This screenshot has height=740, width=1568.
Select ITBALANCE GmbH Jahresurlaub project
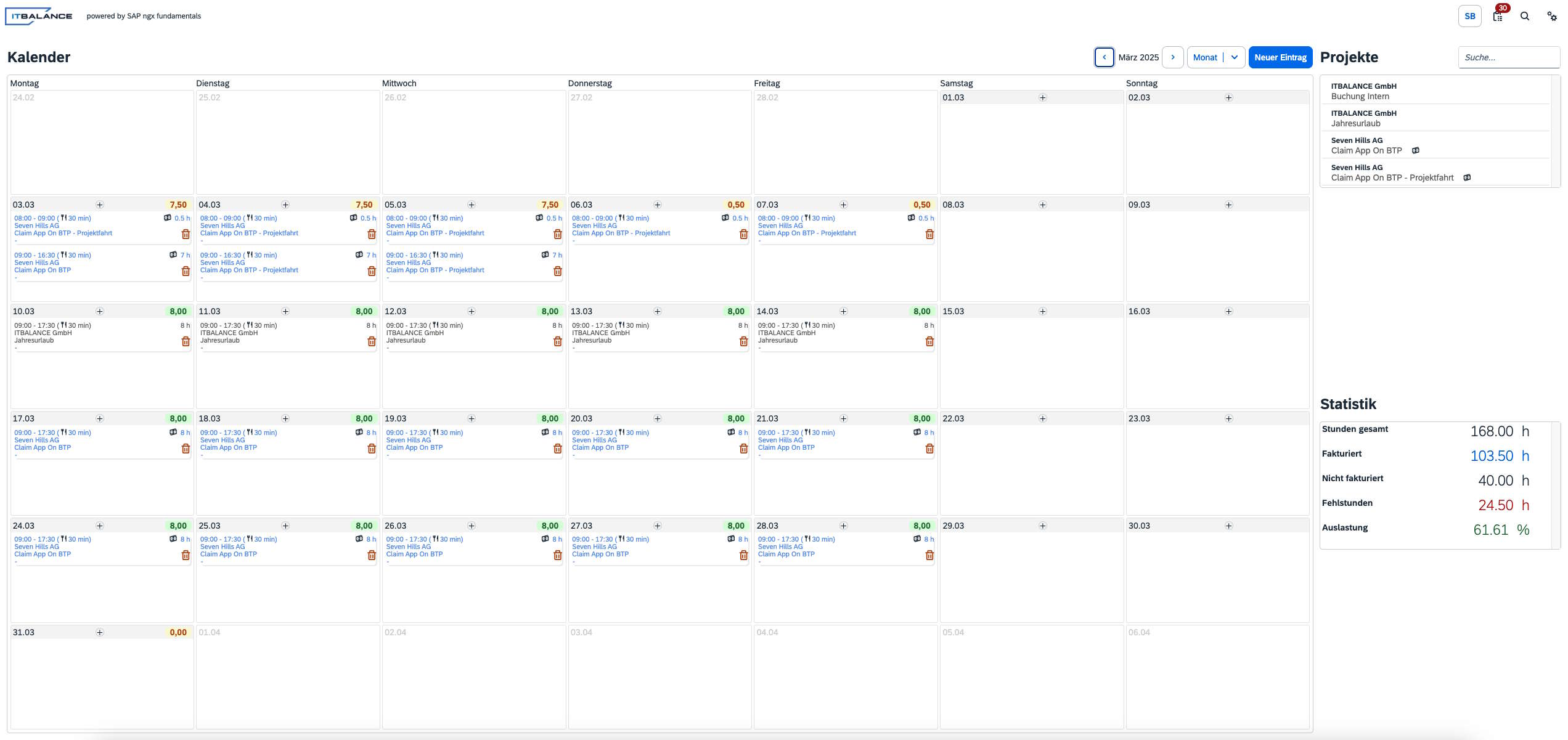tap(1436, 118)
